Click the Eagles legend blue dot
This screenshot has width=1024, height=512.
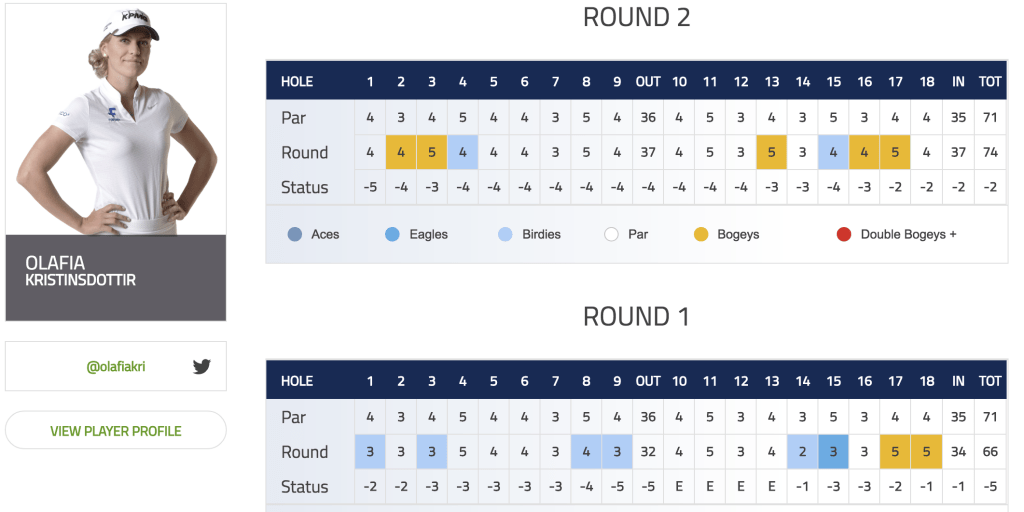tap(392, 234)
